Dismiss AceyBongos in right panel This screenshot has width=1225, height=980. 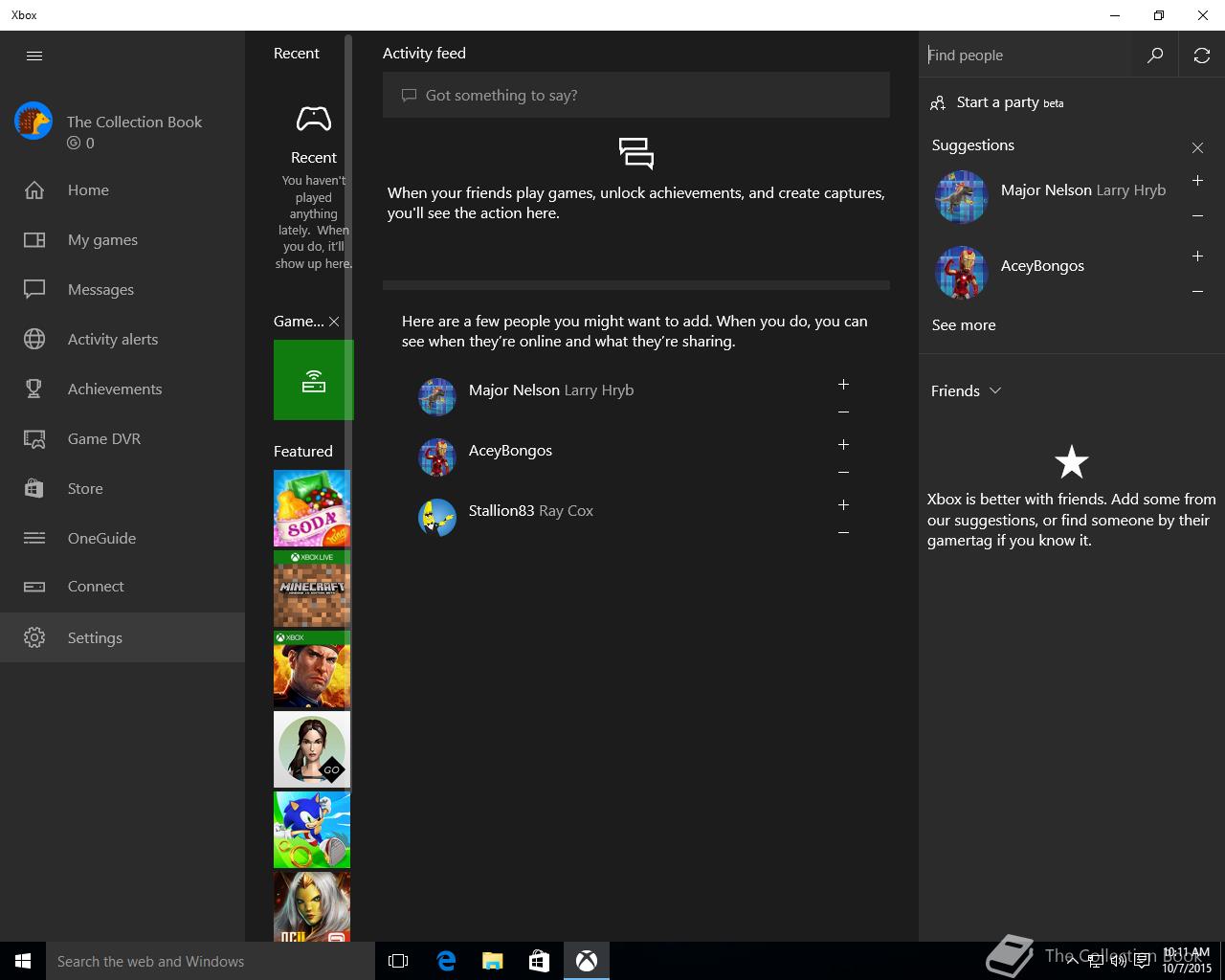pyautogui.click(x=1197, y=292)
